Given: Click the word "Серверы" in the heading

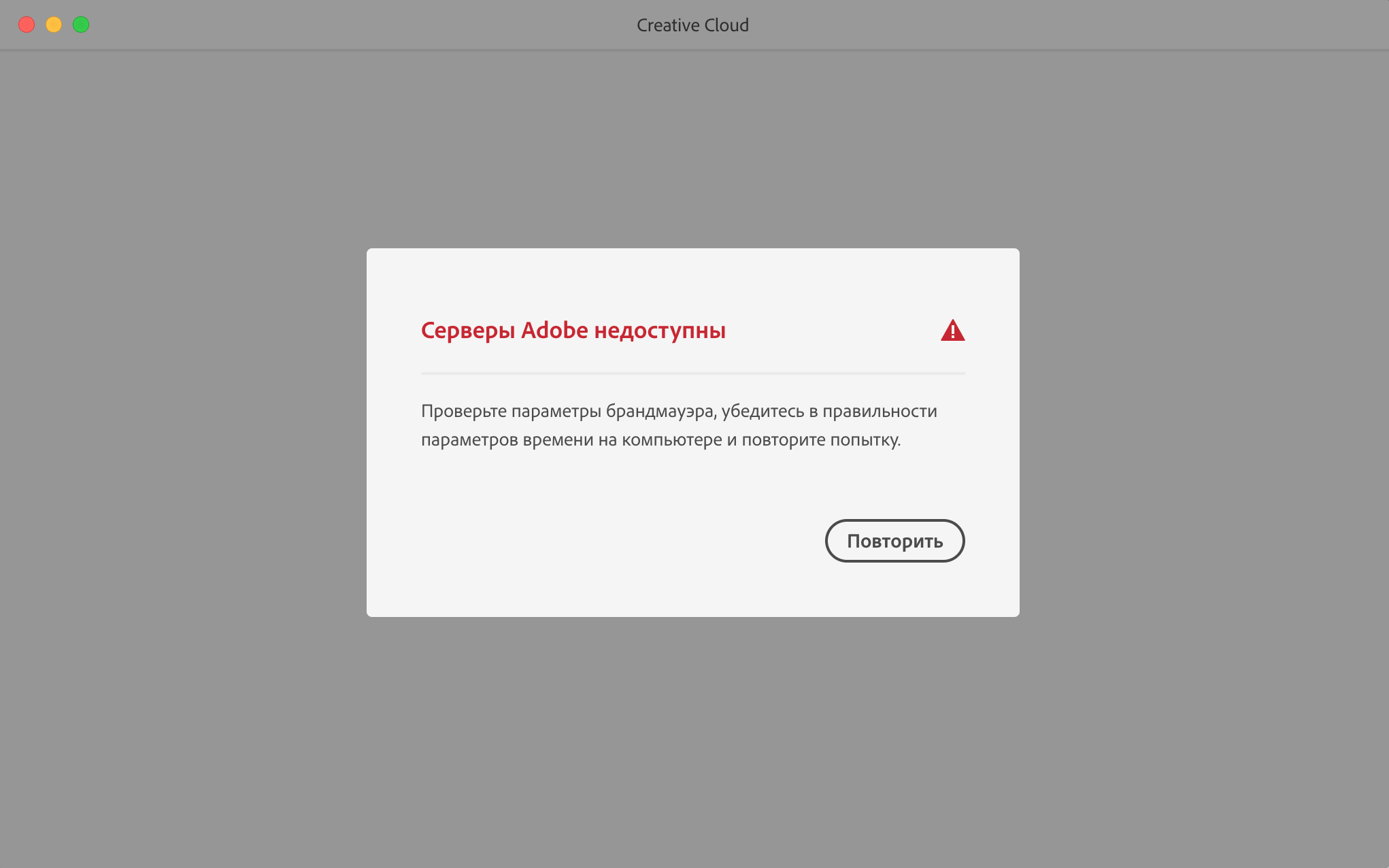Looking at the screenshot, I should coord(468,331).
